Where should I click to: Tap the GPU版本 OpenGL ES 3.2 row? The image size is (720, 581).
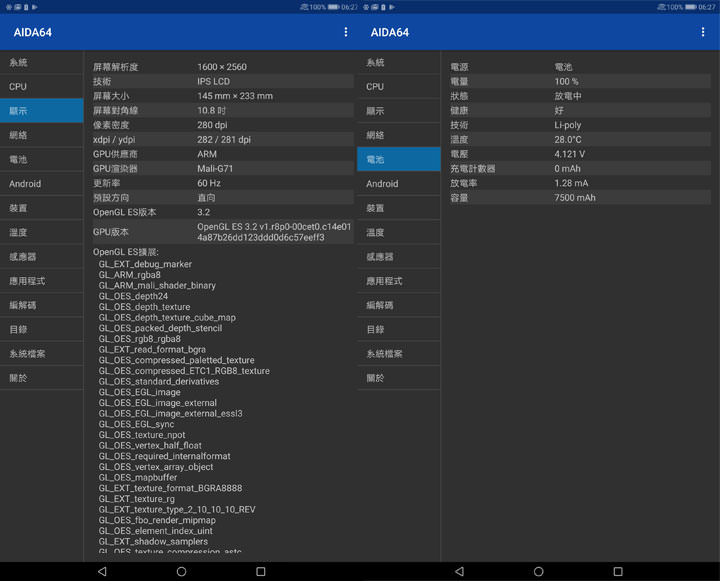click(x=221, y=232)
